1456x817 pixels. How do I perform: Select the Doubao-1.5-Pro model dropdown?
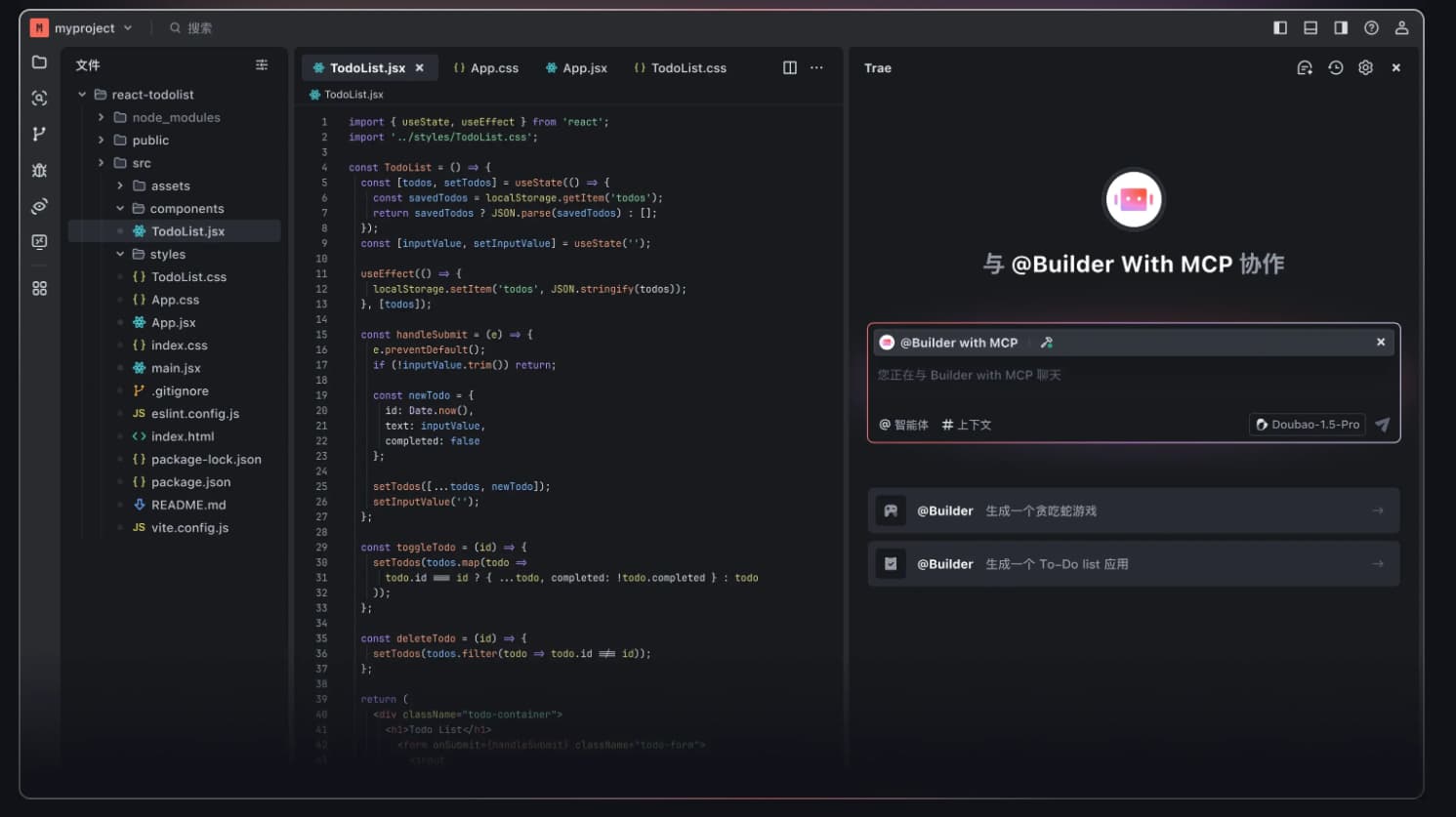[1308, 425]
